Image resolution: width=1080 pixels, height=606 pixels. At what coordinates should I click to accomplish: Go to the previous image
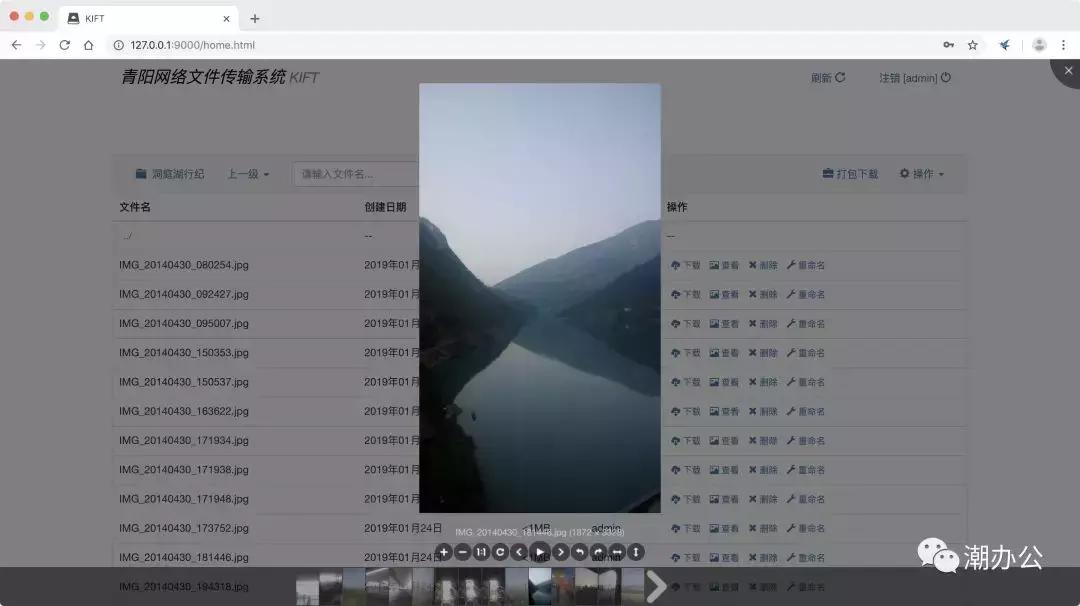[x=520, y=551]
